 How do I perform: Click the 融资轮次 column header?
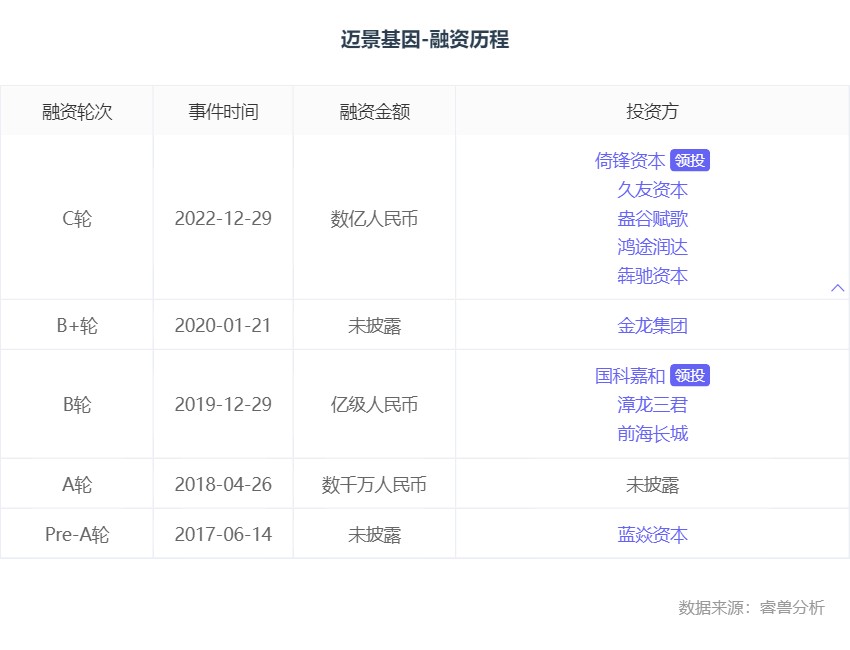click(77, 112)
